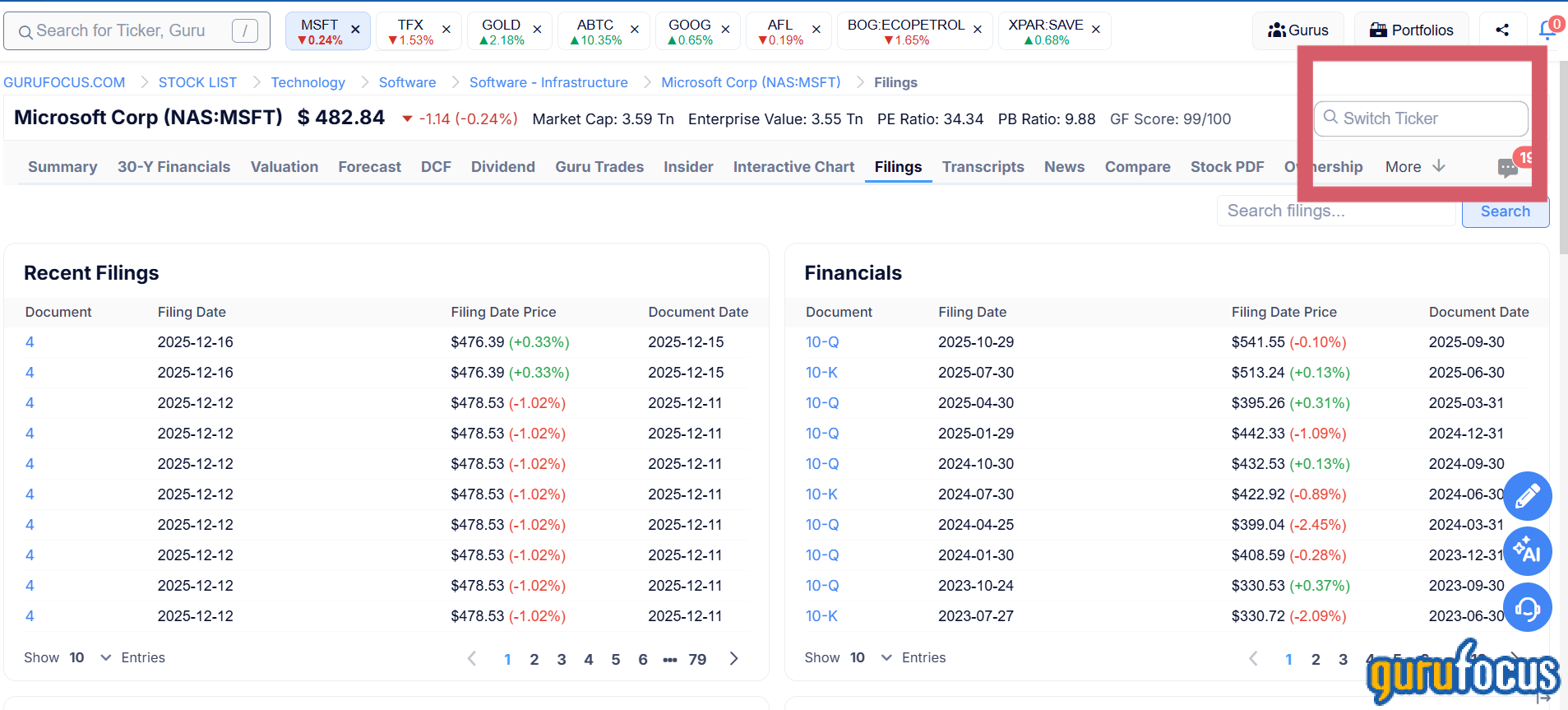
Task: Open the 10-Q filing dated 2025-10-29
Action: coord(822,342)
